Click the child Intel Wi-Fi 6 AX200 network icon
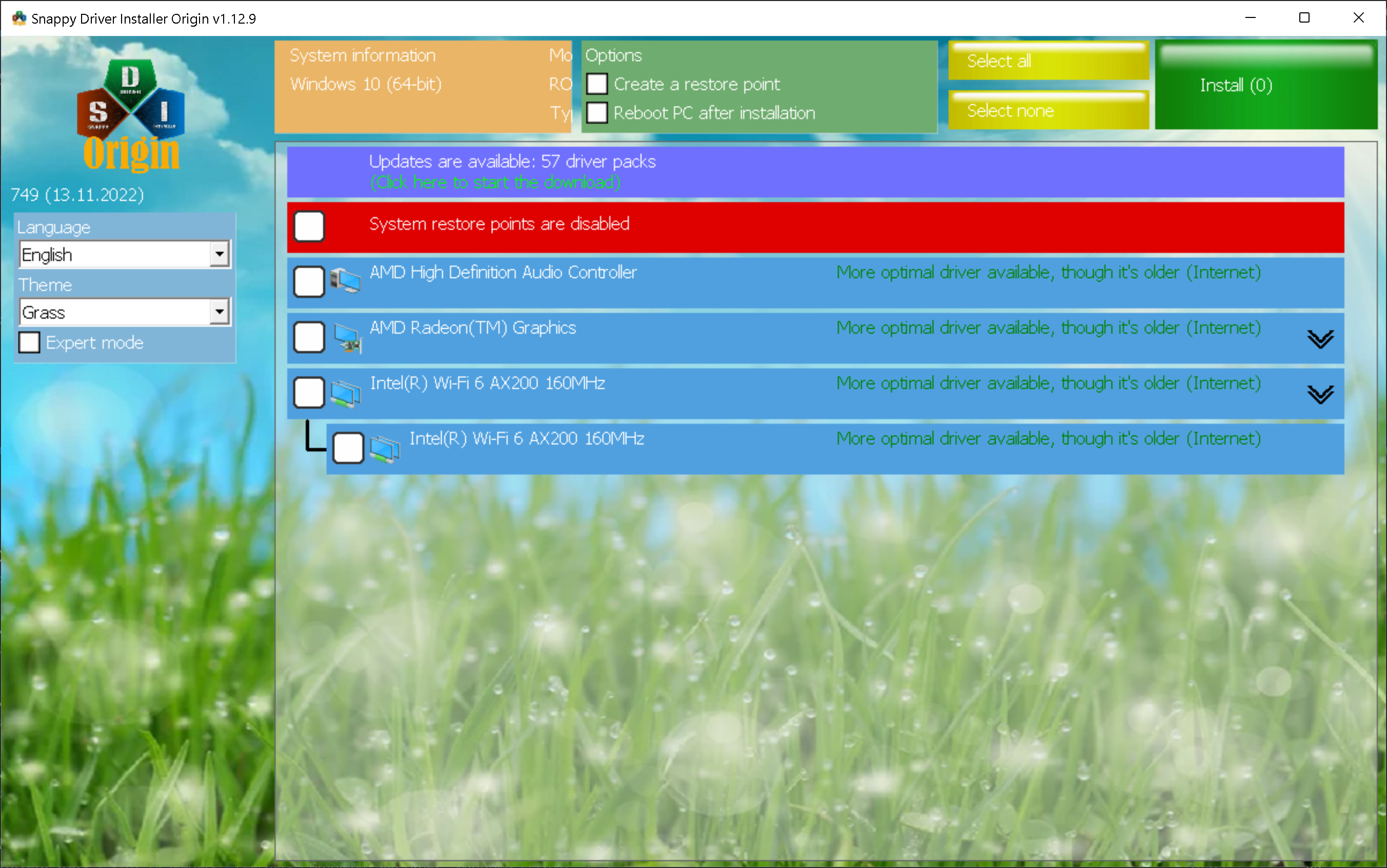Image resolution: width=1387 pixels, height=868 pixels. coord(385,449)
